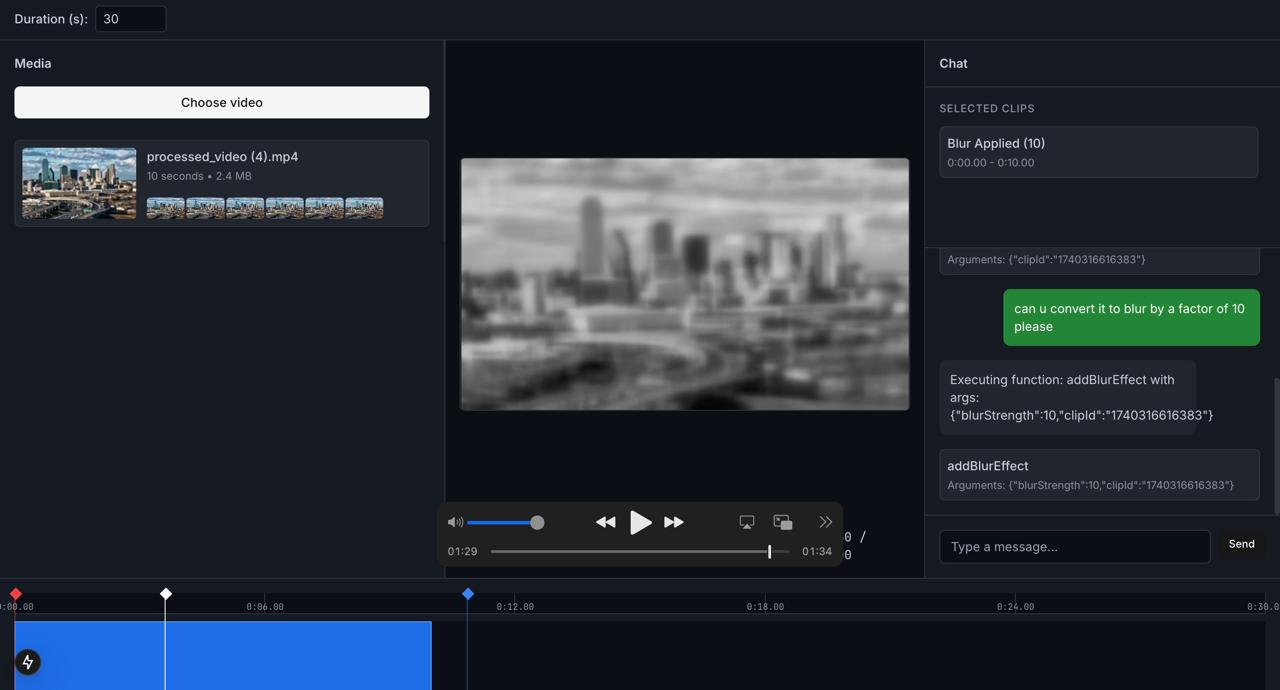
Task: Mute the video volume speaker icon
Action: click(455, 522)
